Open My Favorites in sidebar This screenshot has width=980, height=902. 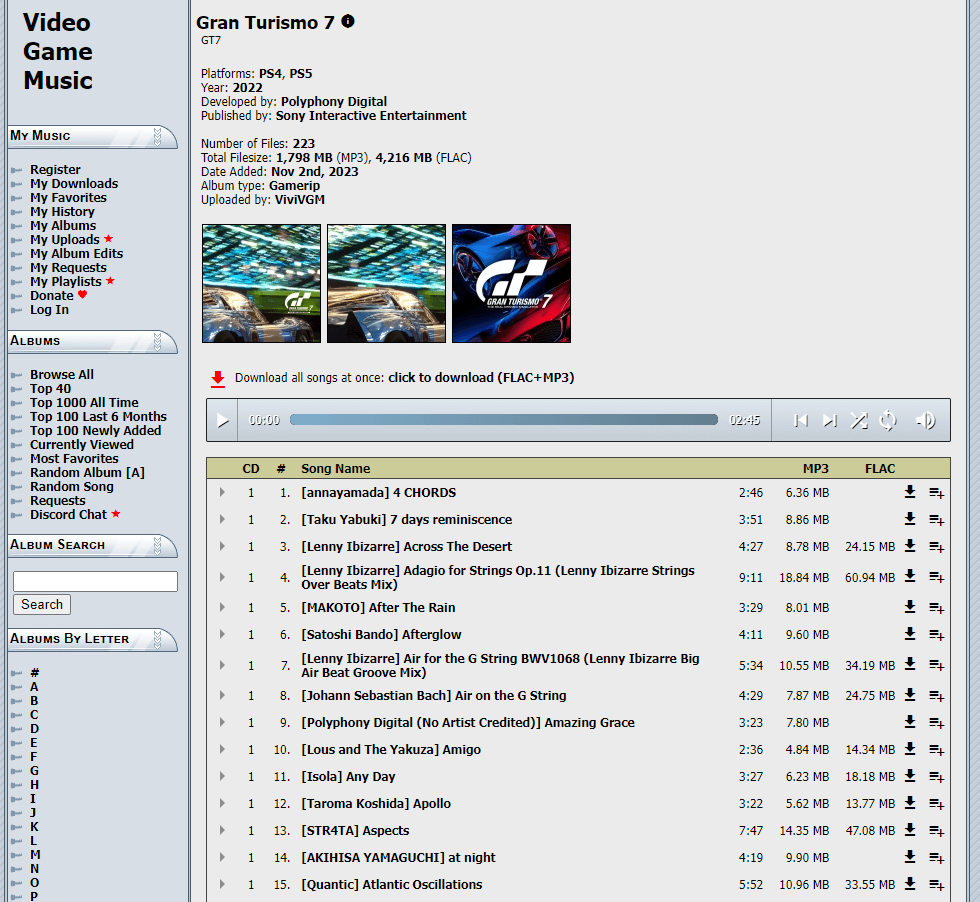[x=68, y=198]
